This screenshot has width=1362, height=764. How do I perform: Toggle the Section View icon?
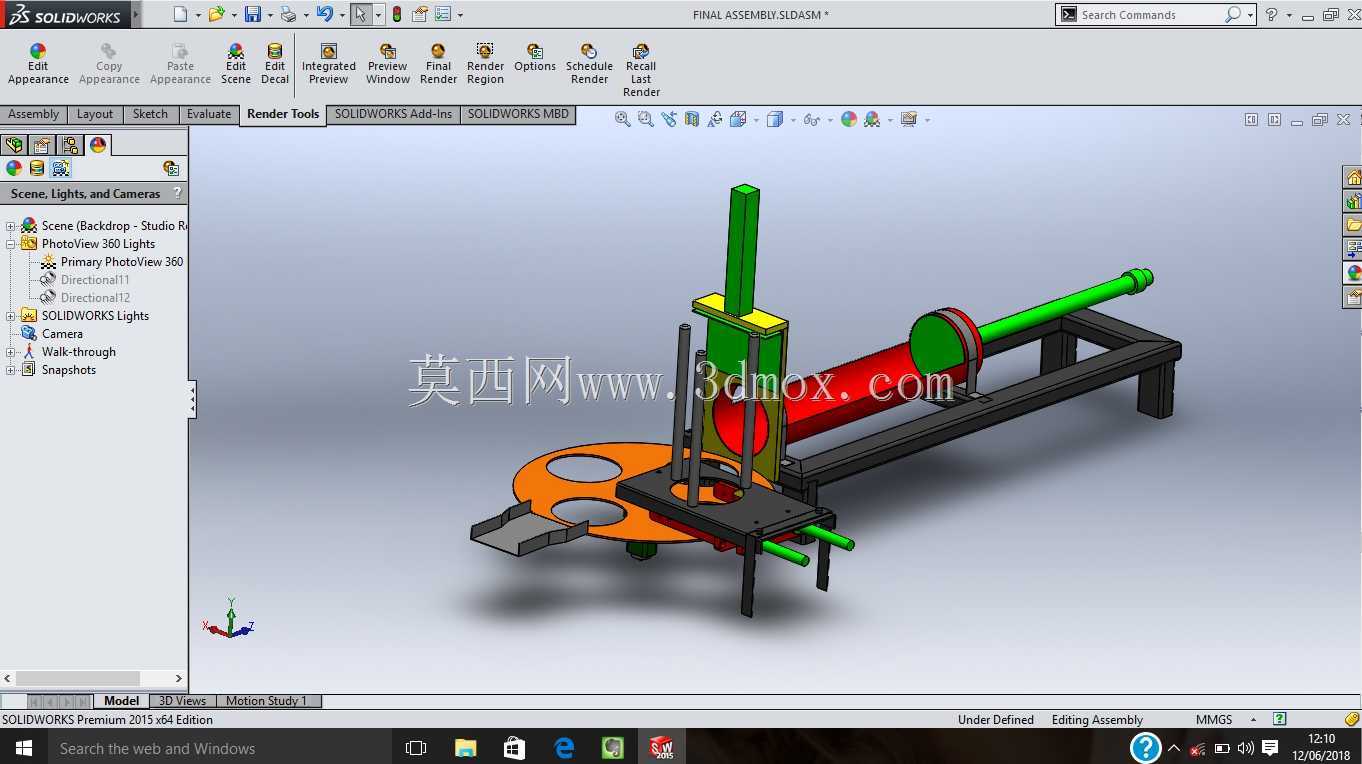tap(692, 119)
